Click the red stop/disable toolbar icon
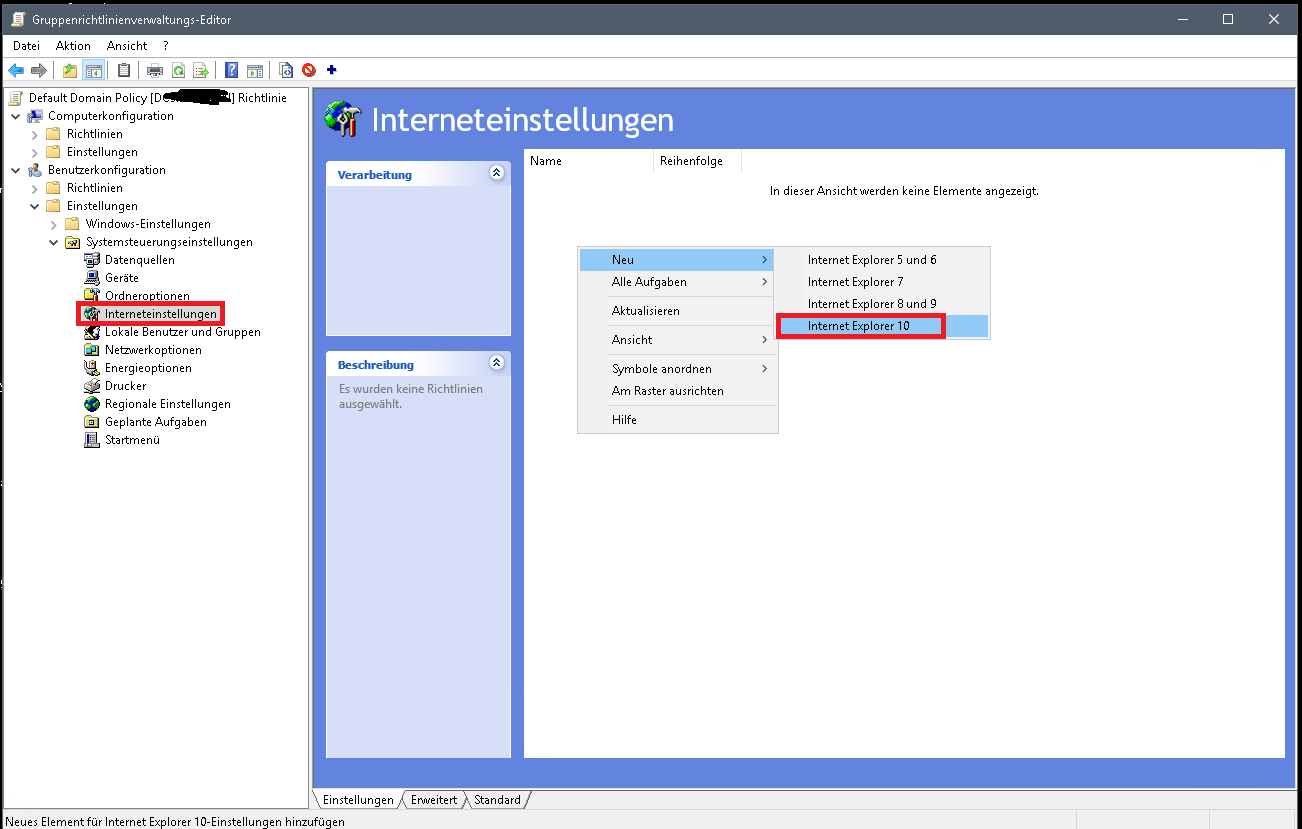Image resolution: width=1302 pixels, height=829 pixels. pos(309,70)
